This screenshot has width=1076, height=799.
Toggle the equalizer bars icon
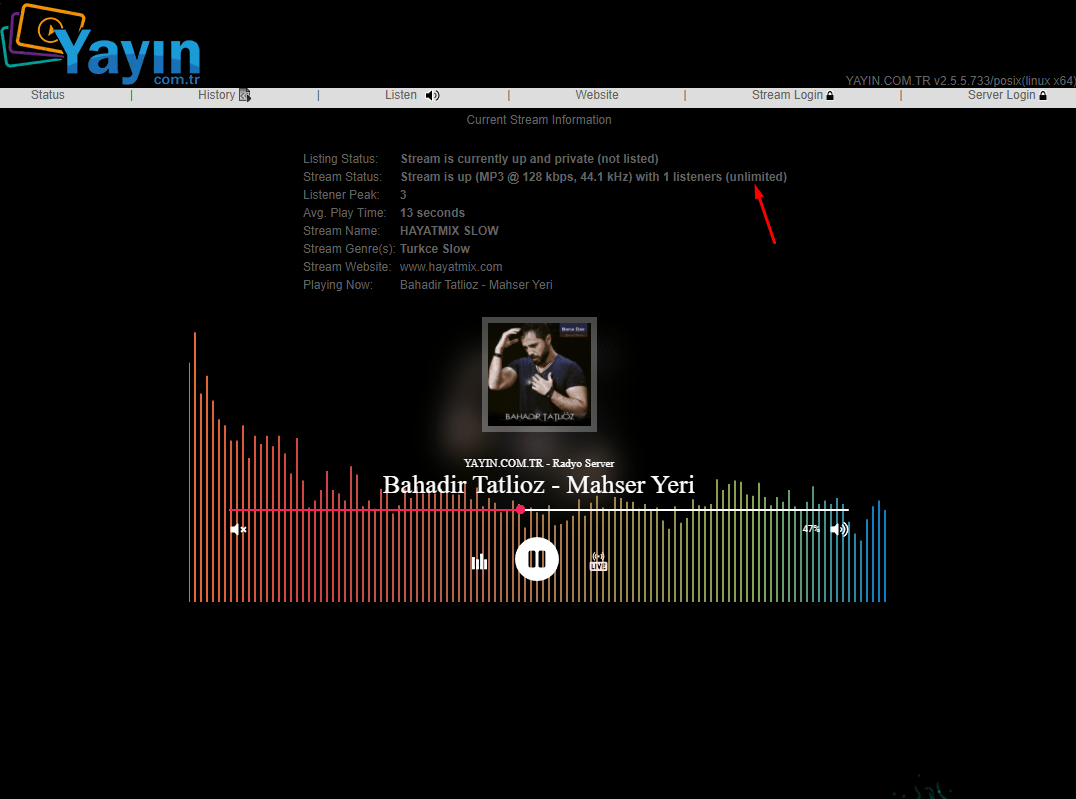click(x=479, y=562)
